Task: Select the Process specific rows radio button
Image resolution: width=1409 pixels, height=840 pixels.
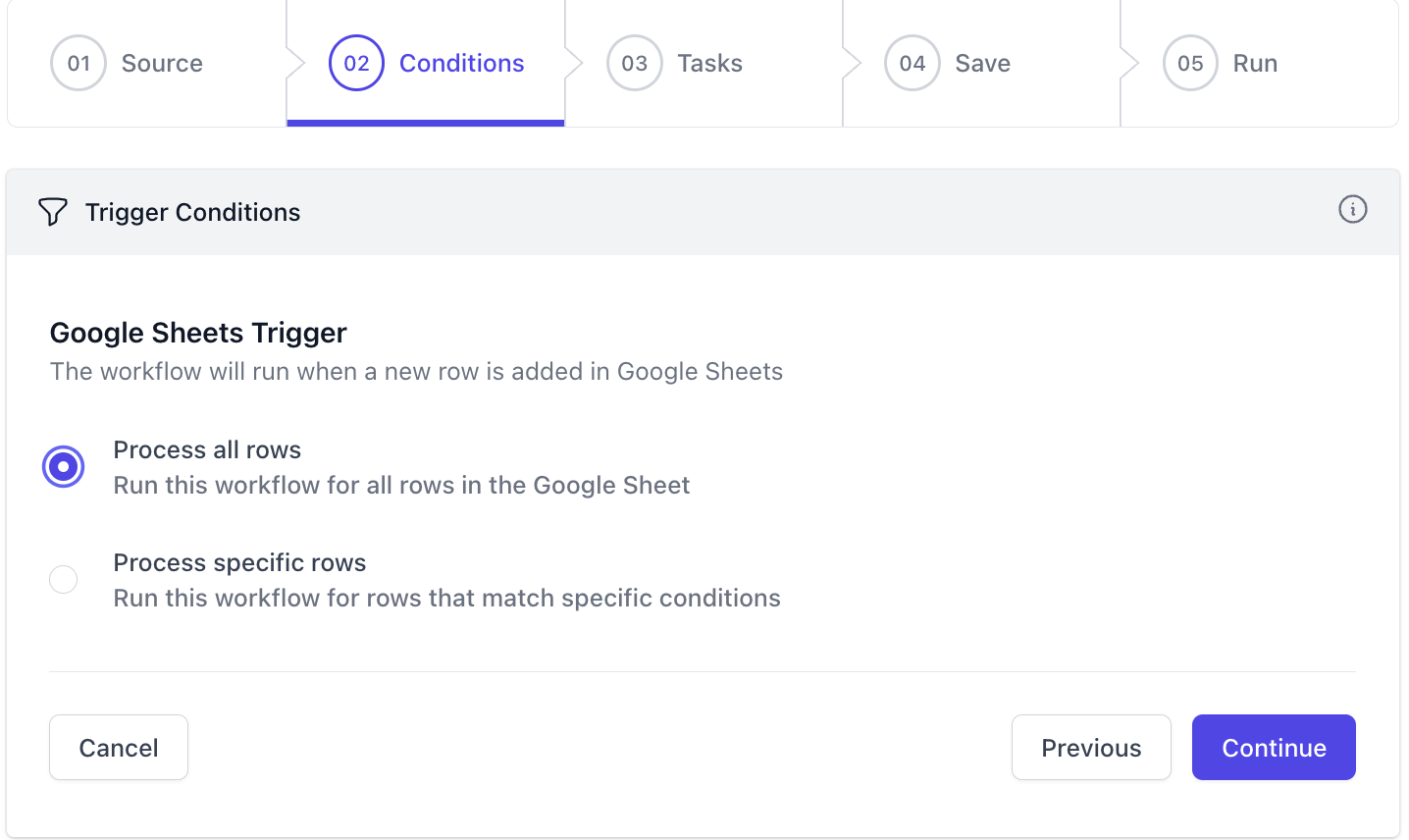Action: point(64,580)
